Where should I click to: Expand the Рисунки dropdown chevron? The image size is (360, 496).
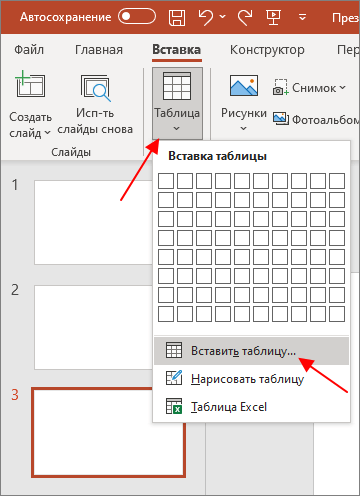(x=244, y=128)
